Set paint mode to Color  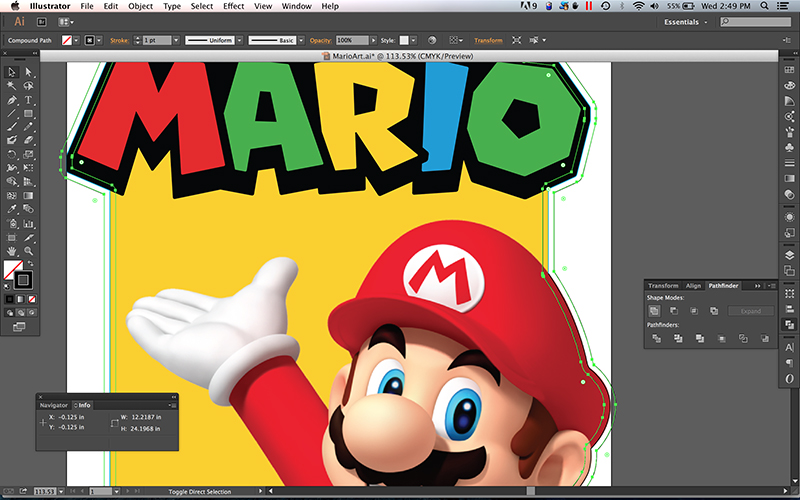click(x=10, y=299)
